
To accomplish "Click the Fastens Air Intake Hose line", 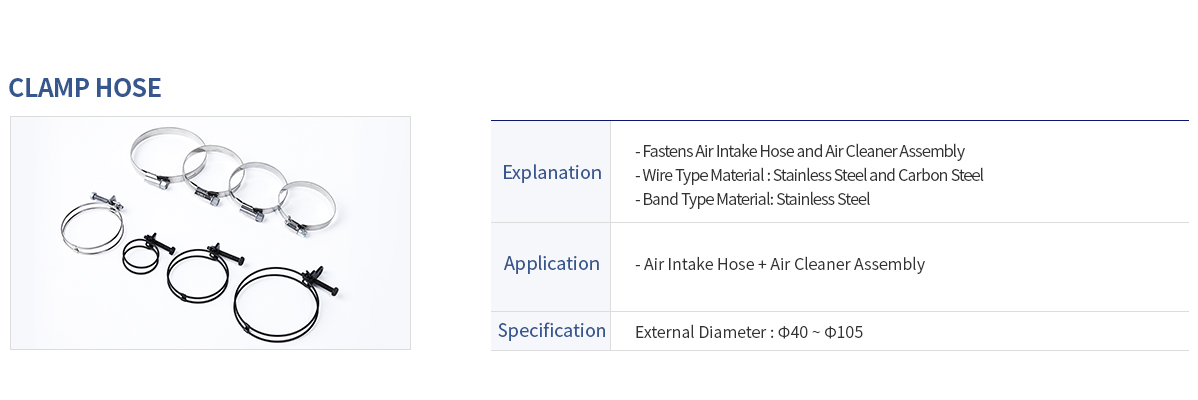I will pos(800,151).
